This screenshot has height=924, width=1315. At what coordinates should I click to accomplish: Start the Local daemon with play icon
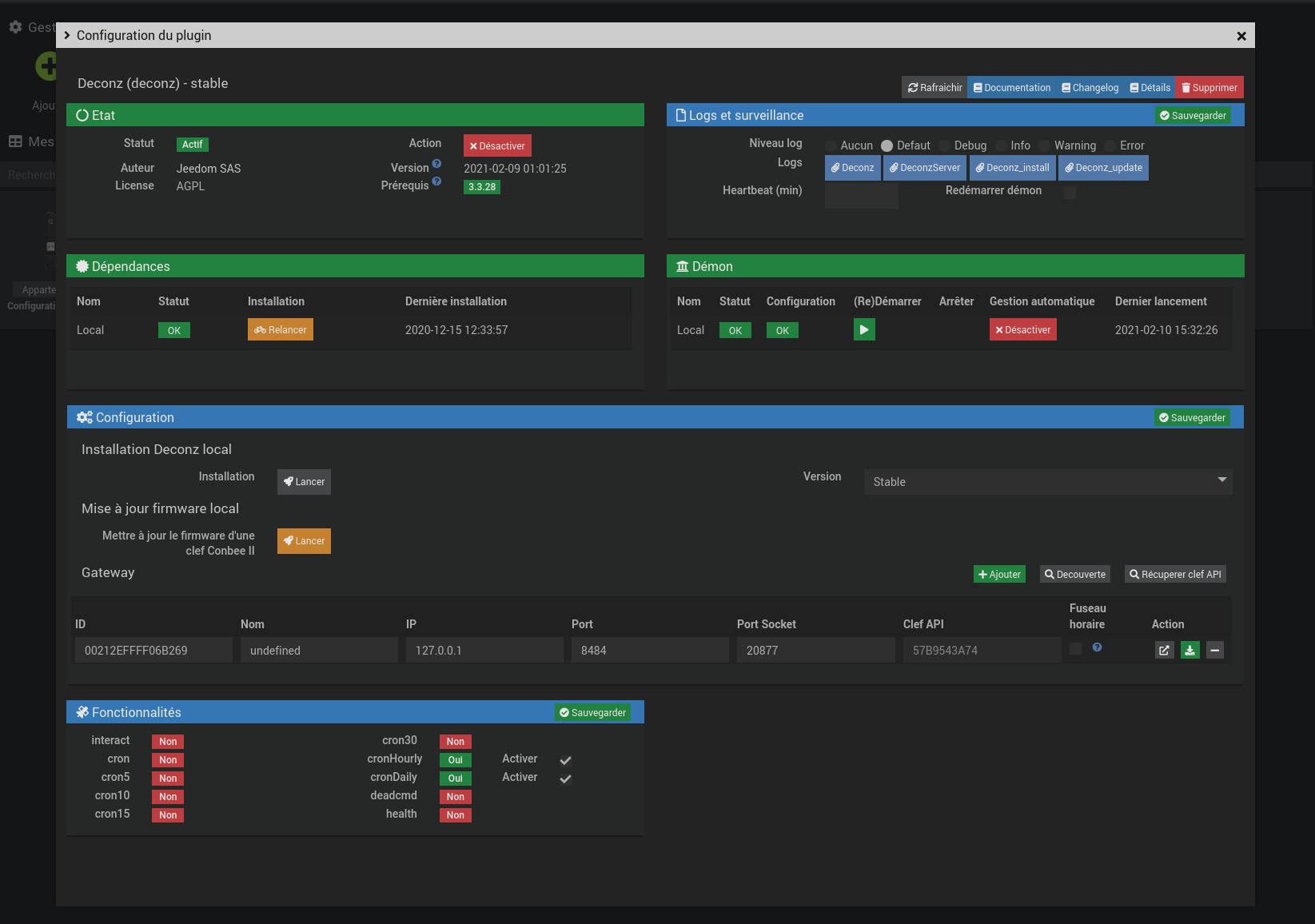[x=864, y=329]
